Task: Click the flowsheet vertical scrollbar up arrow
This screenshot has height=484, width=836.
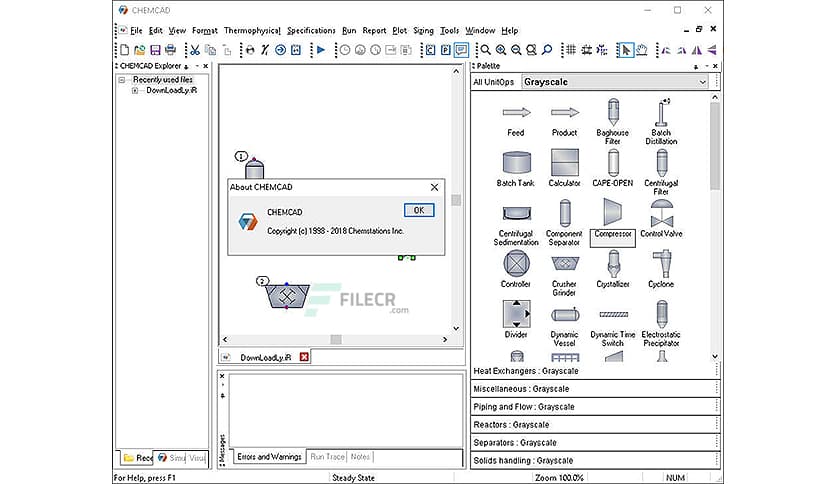Action: point(456,71)
